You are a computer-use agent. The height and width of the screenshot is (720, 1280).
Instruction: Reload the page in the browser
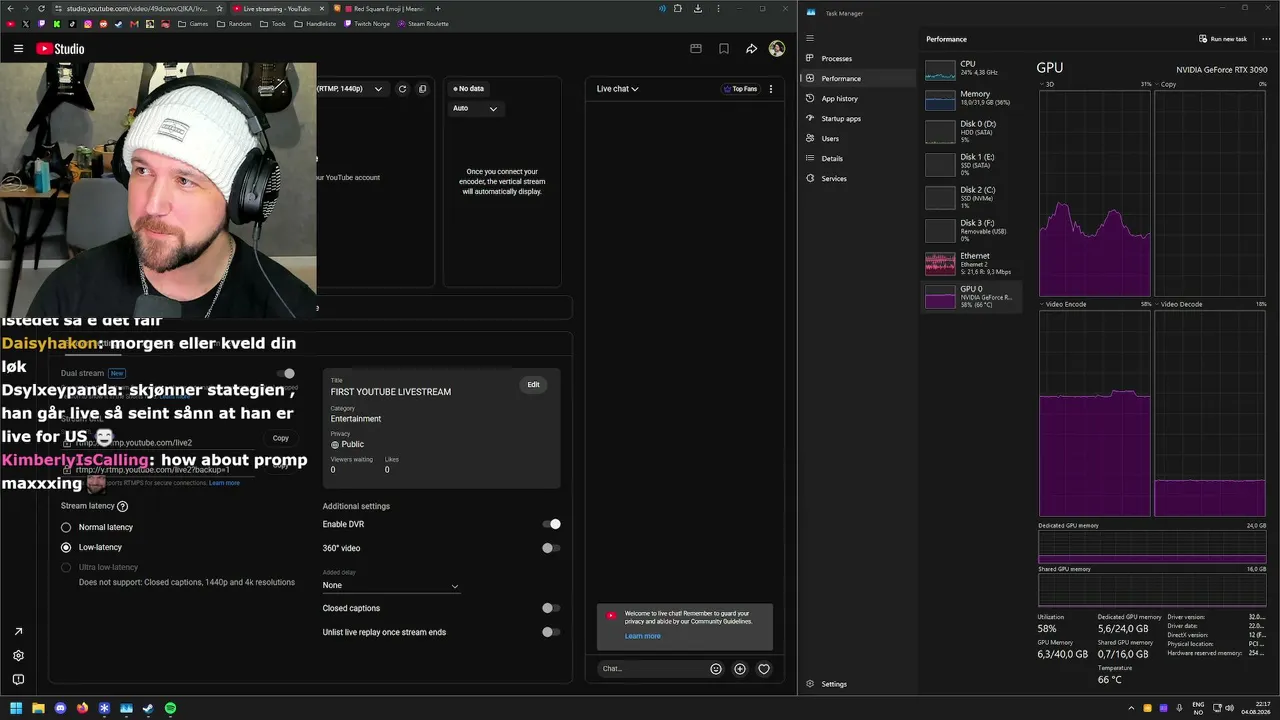[41, 9]
